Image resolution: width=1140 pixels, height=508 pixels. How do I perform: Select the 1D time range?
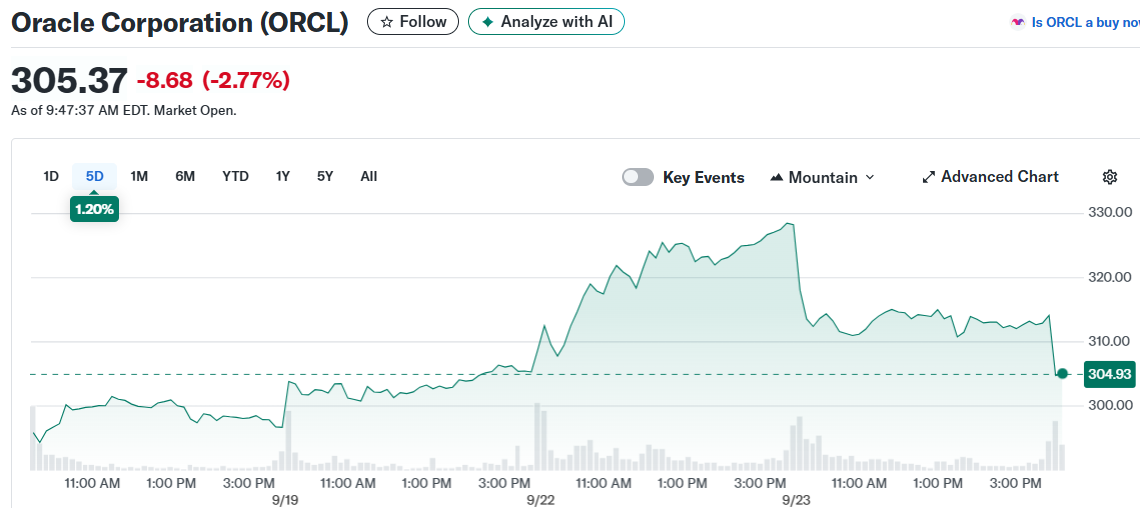pos(51,176)
